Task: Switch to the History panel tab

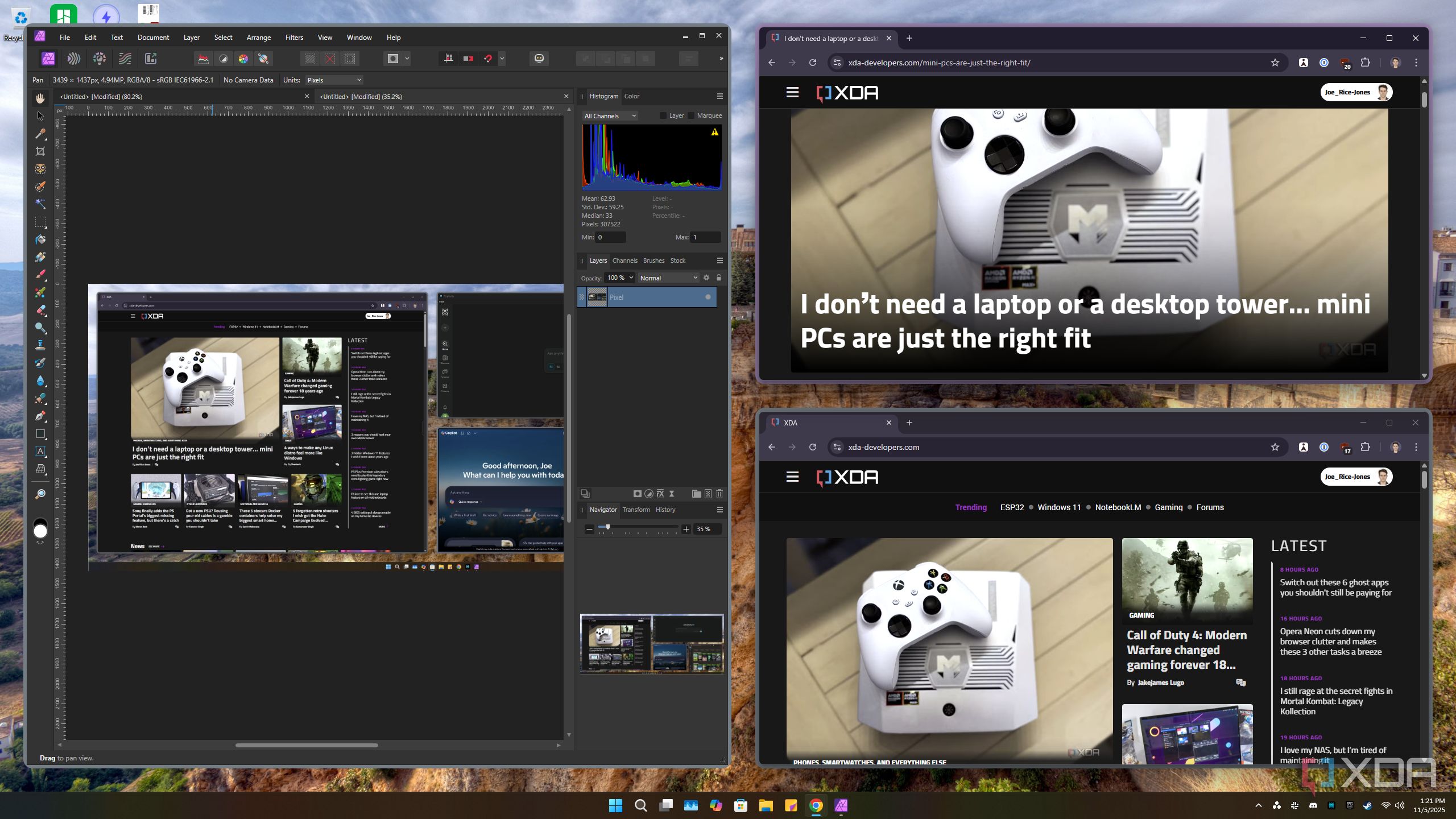Action: pyautogui.click(x=665, y=510)
